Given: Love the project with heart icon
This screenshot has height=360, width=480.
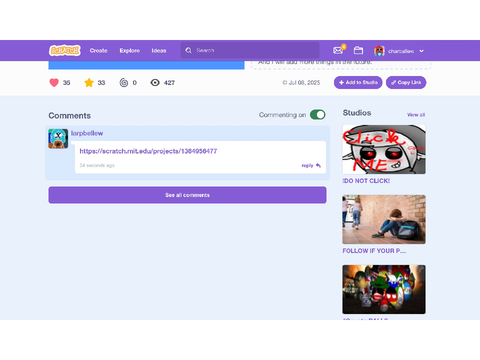Looking at the screenshot, I should (x=54, y=82).
